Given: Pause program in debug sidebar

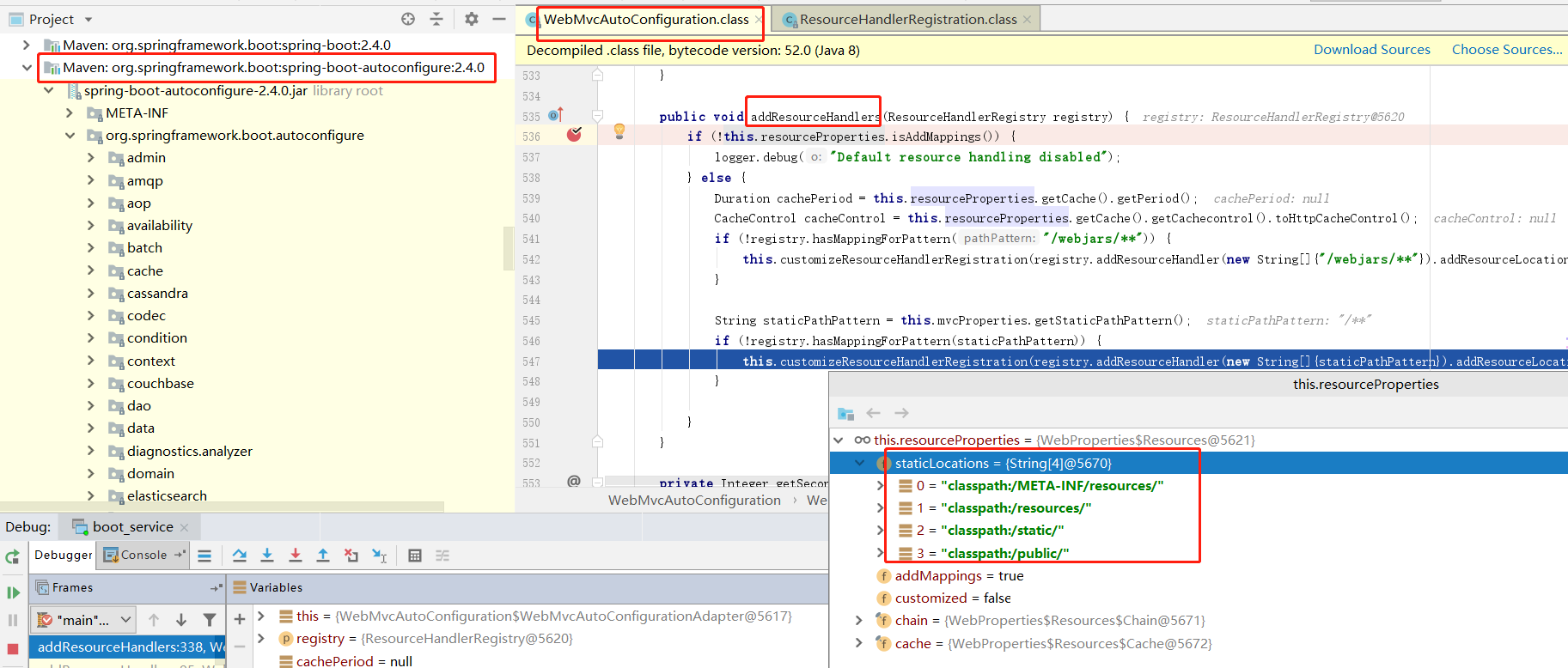Looking at the screenshot, I should point(13,620).
